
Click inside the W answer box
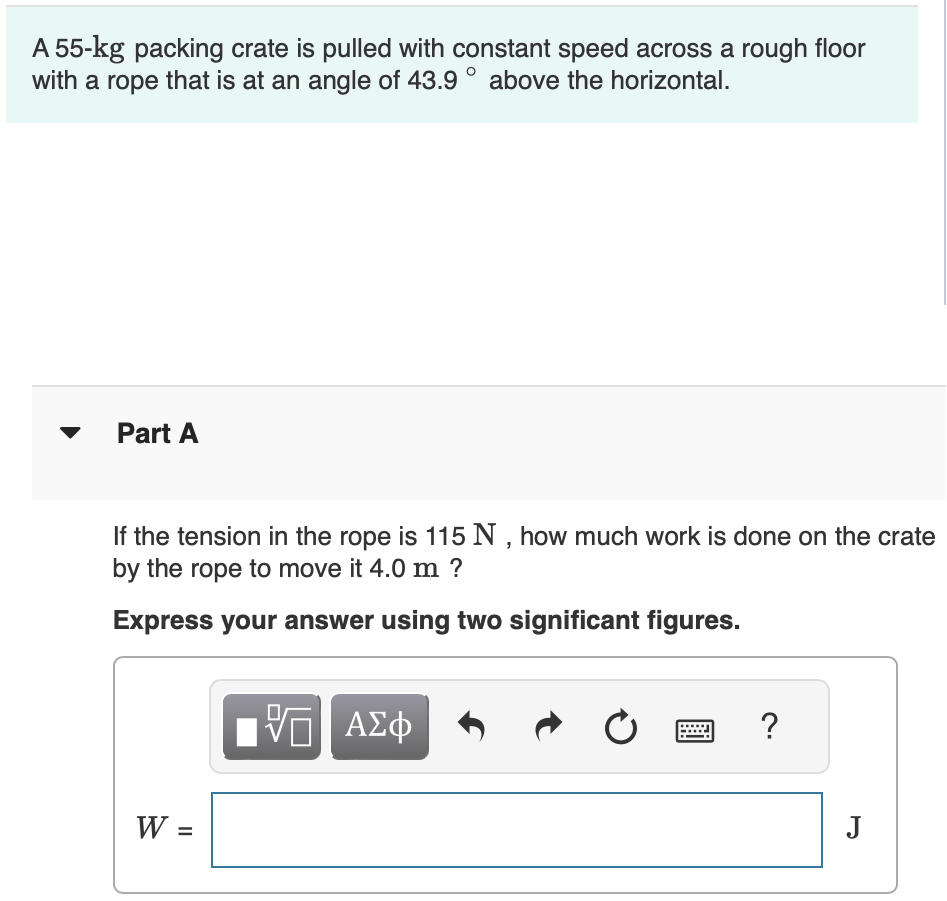coord(516,829)
